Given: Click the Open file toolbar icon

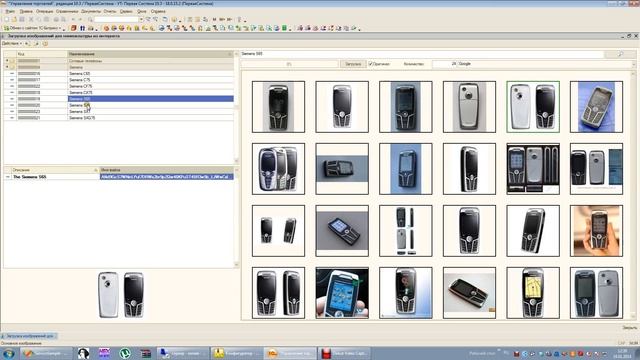Looking at the screenshot, I should coord(14,19).
